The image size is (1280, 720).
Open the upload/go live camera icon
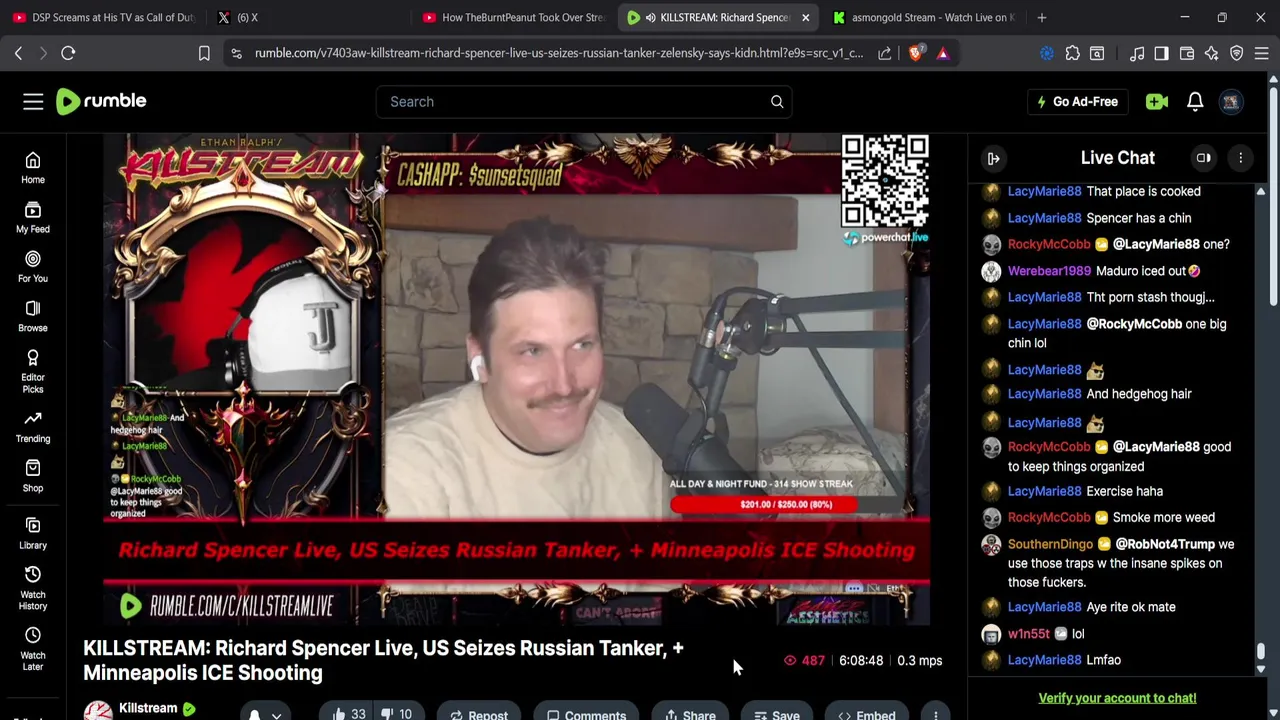[1157, 101]
